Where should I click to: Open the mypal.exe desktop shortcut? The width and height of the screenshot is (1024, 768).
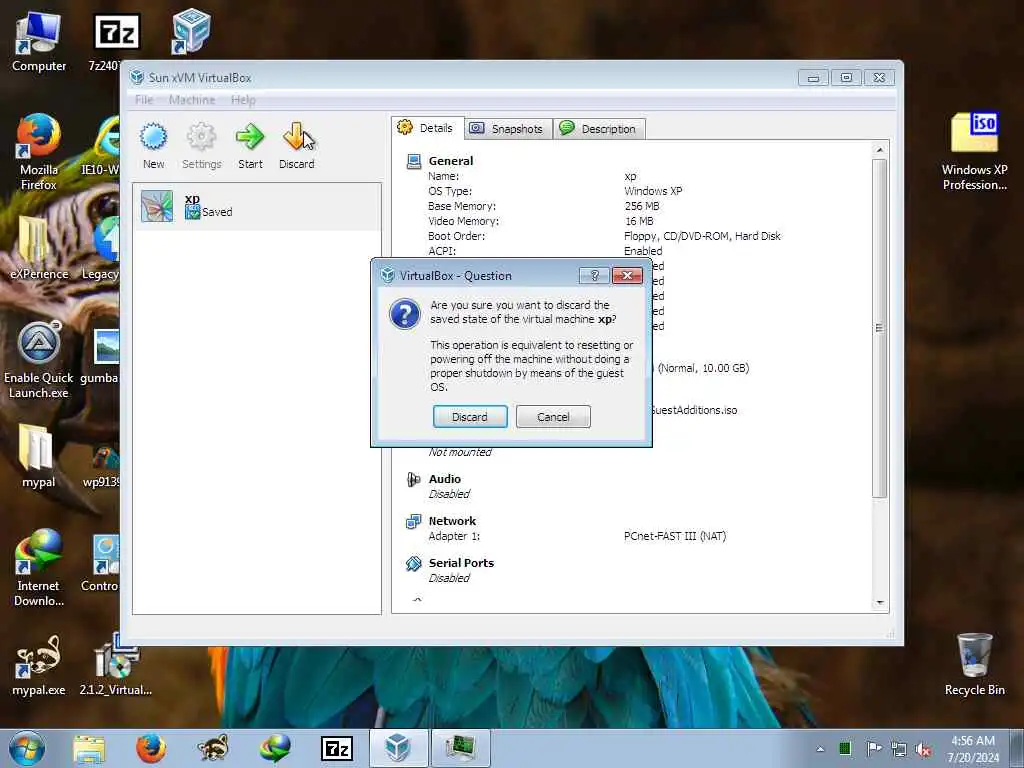(x=39, y=665)
